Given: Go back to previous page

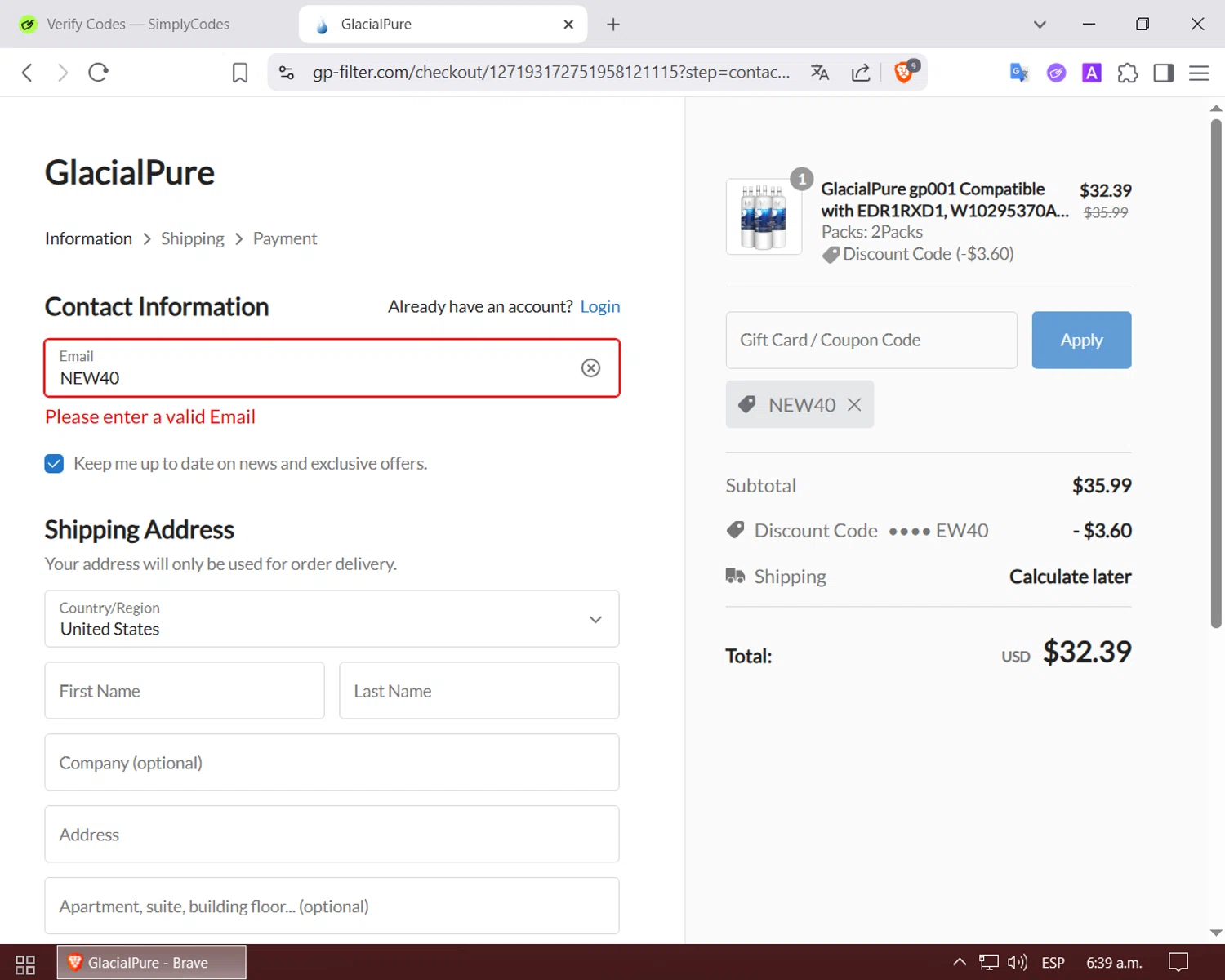Looking at the screenshot, I should point(27,73).
